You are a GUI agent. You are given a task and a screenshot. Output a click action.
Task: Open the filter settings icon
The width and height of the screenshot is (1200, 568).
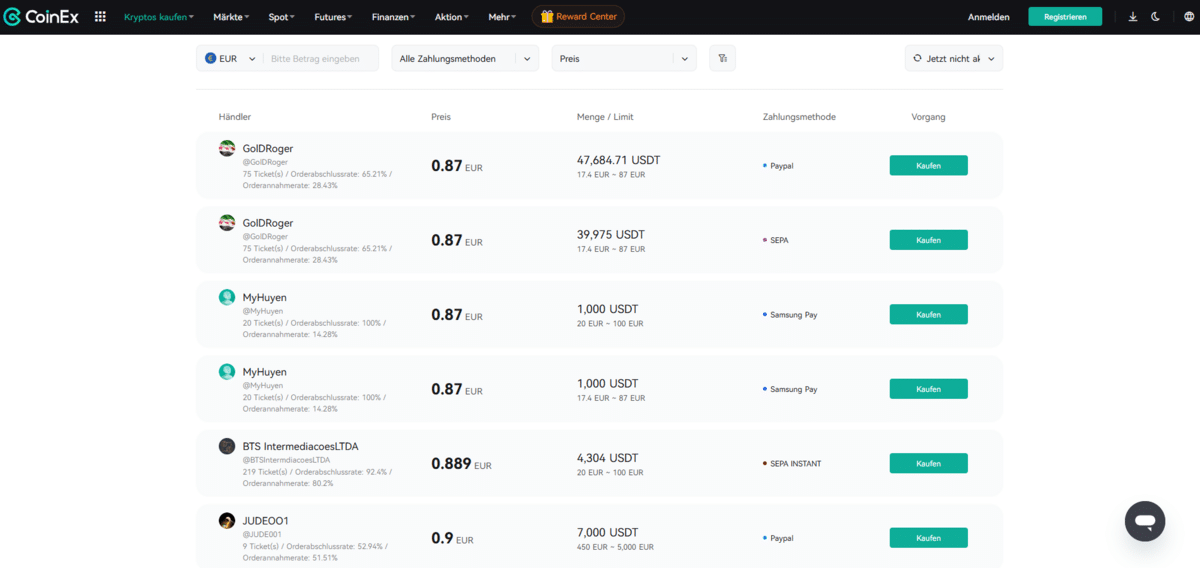coord(722,58)
